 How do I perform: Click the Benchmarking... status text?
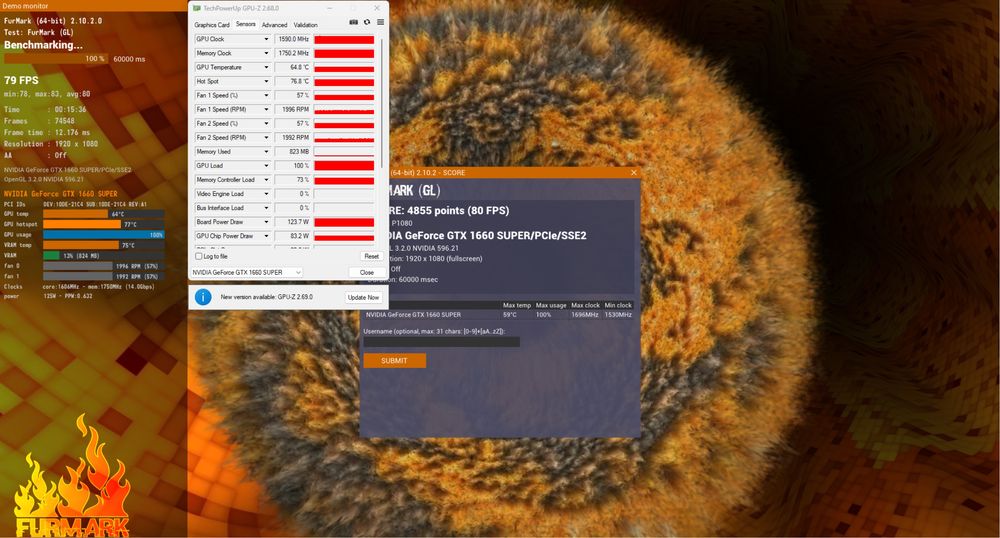pos(43,45)
